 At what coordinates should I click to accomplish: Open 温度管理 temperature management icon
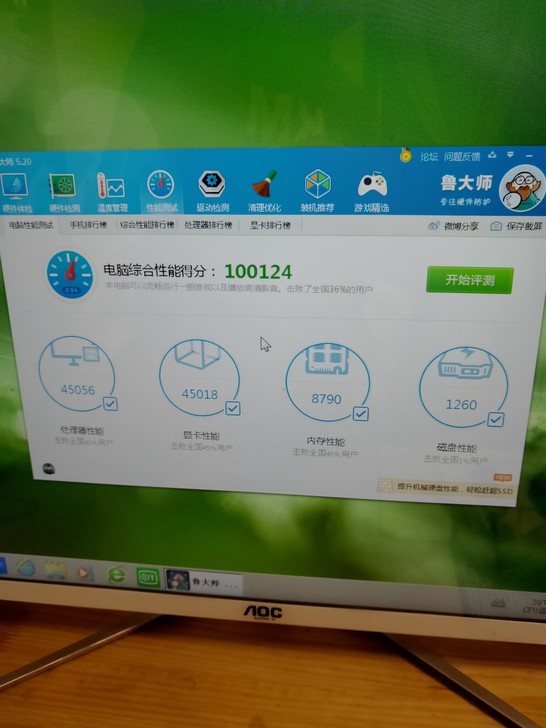point(111,192)
